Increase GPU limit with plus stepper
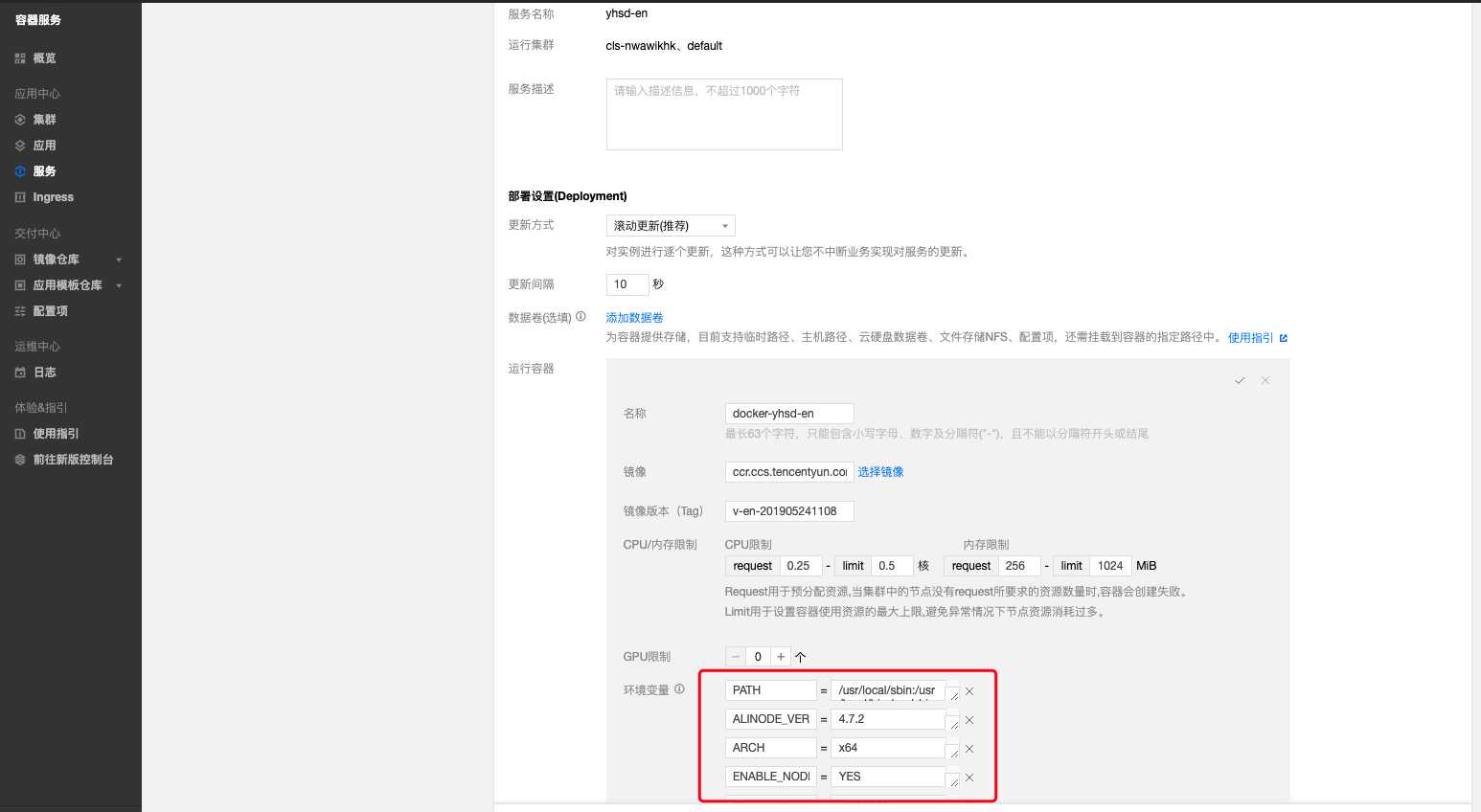 coord(780,656)
